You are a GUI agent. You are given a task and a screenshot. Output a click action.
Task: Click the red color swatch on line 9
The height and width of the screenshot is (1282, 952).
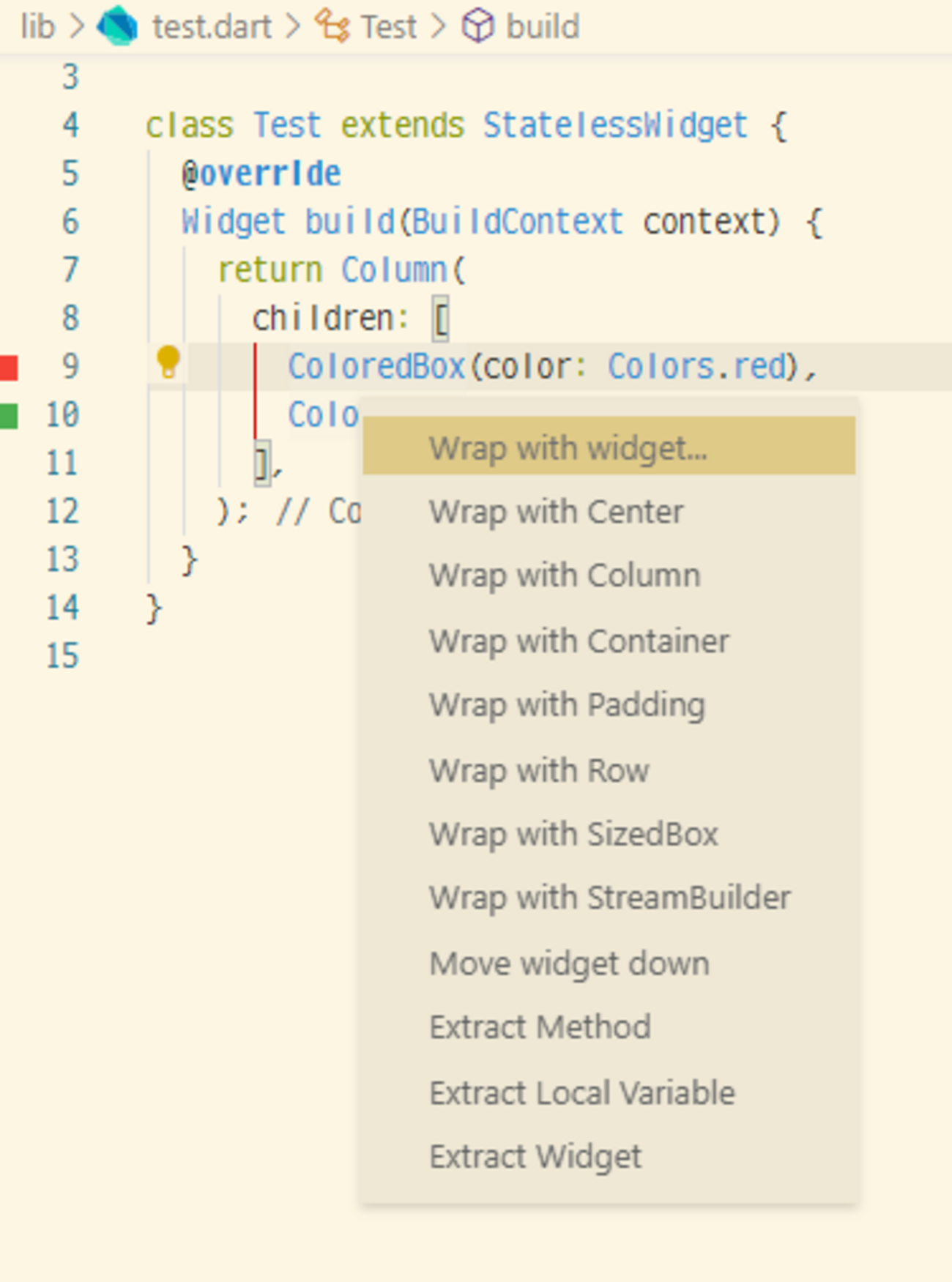click(x=9, y=367)
